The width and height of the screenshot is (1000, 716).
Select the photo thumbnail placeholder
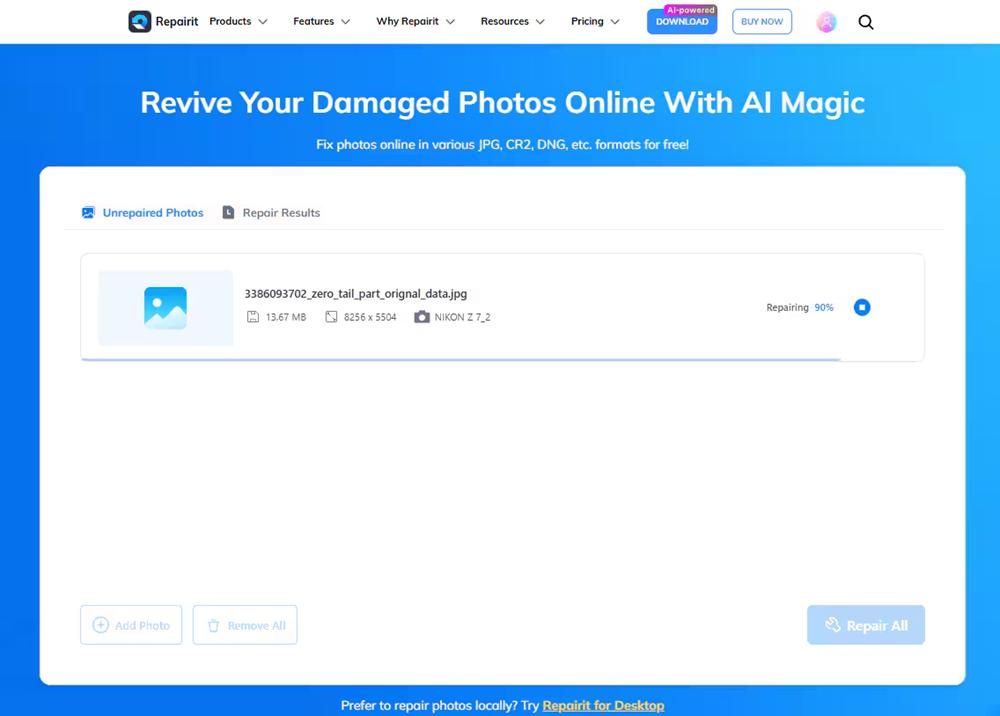coord(166,308)
